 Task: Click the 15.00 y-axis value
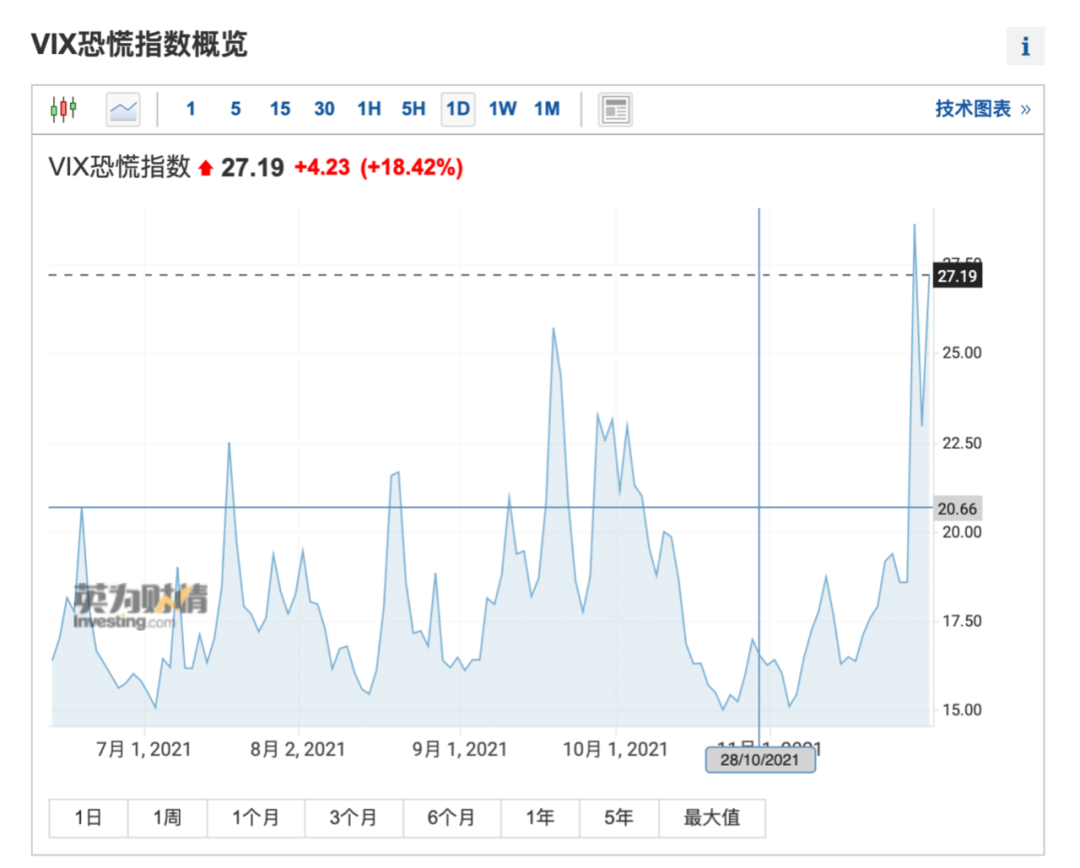pyautogui.click(x=962, y=710)
